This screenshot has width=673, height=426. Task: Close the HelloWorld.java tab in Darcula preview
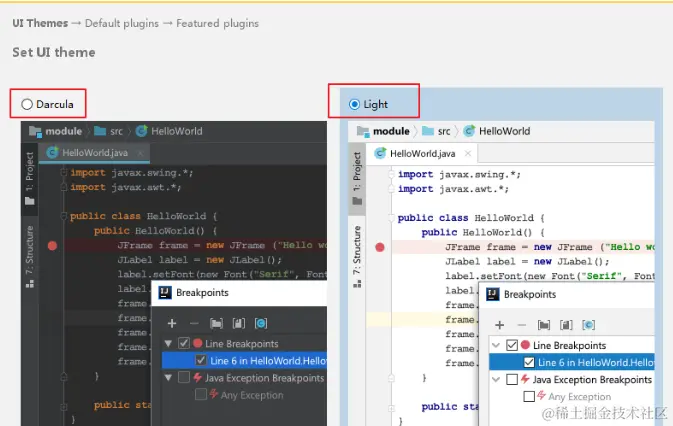click(140, 153)
